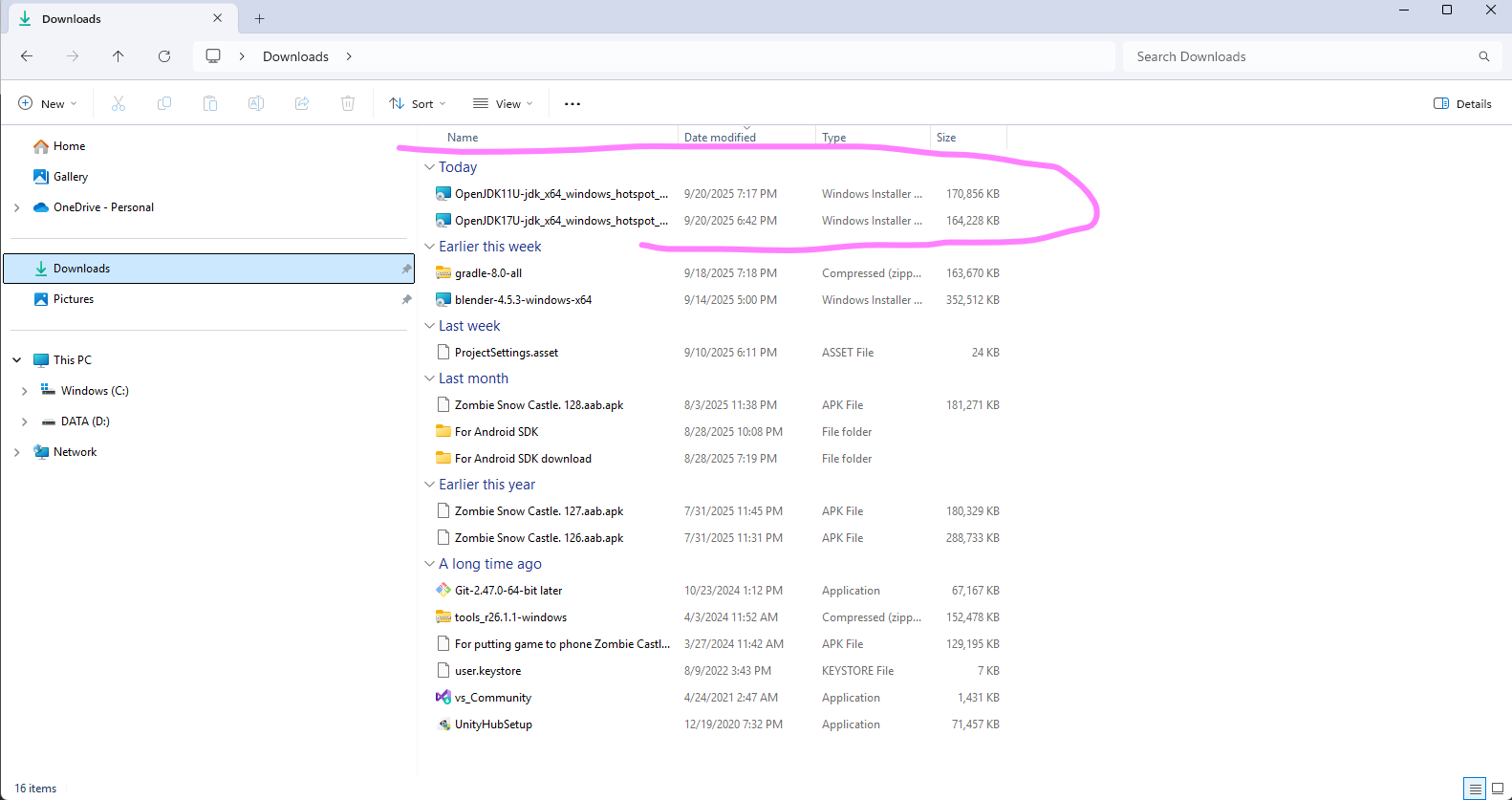Image resolution: width=1512 pixels, height=800 pixels.
Task: Expand OneDrive - Personal tree node
Action: click(16, 207)
